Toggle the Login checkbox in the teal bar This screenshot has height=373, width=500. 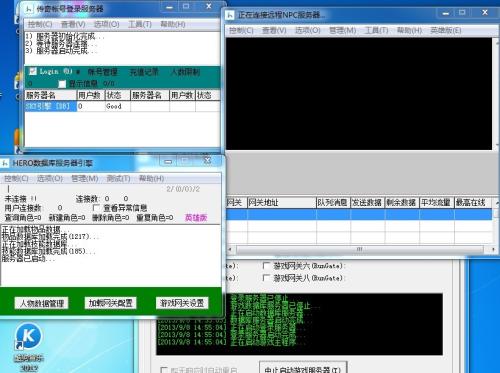click(33, 71)
